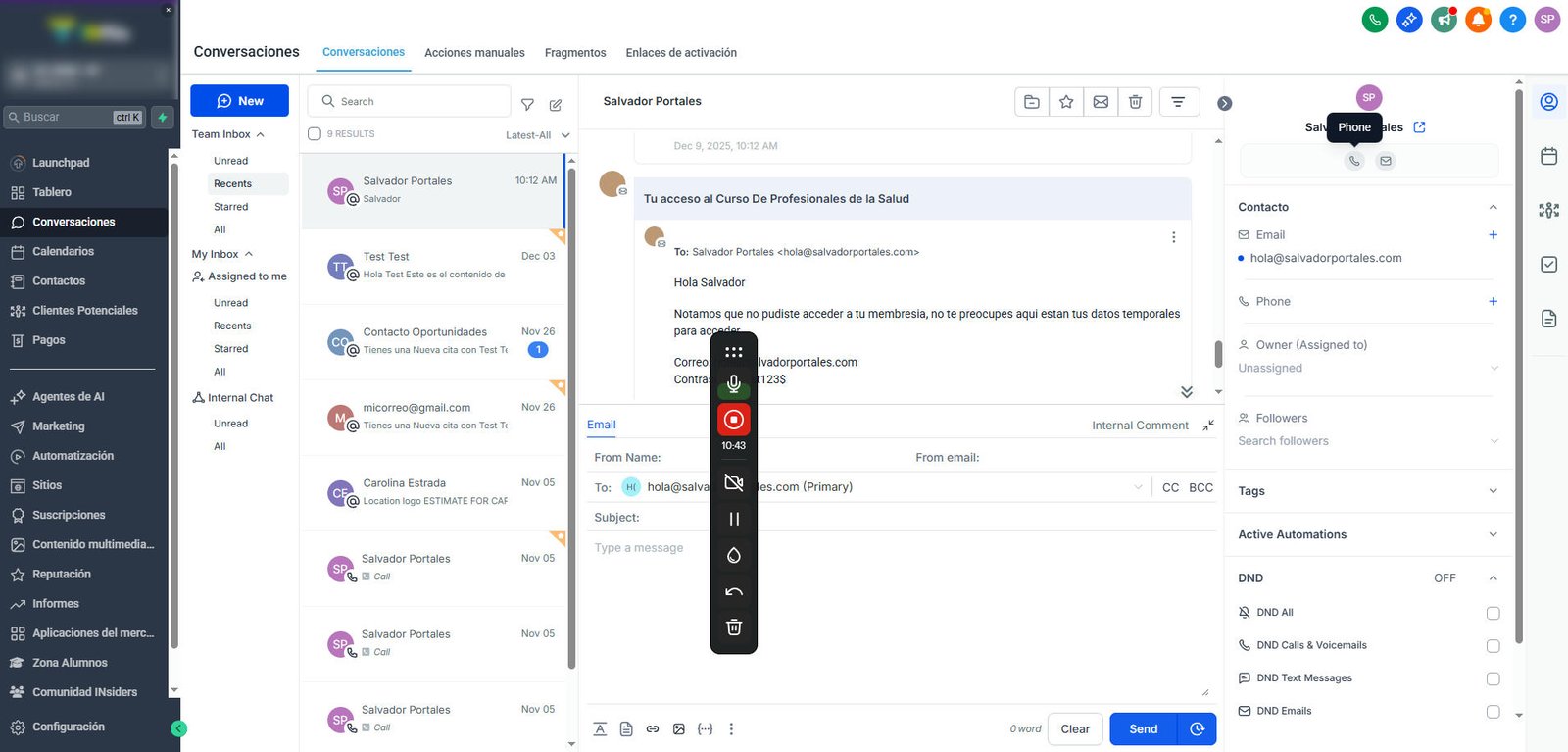1568x752 pixels.
Task: Open the funnel filter beside conversation search
Action: (x=527, y=105)
